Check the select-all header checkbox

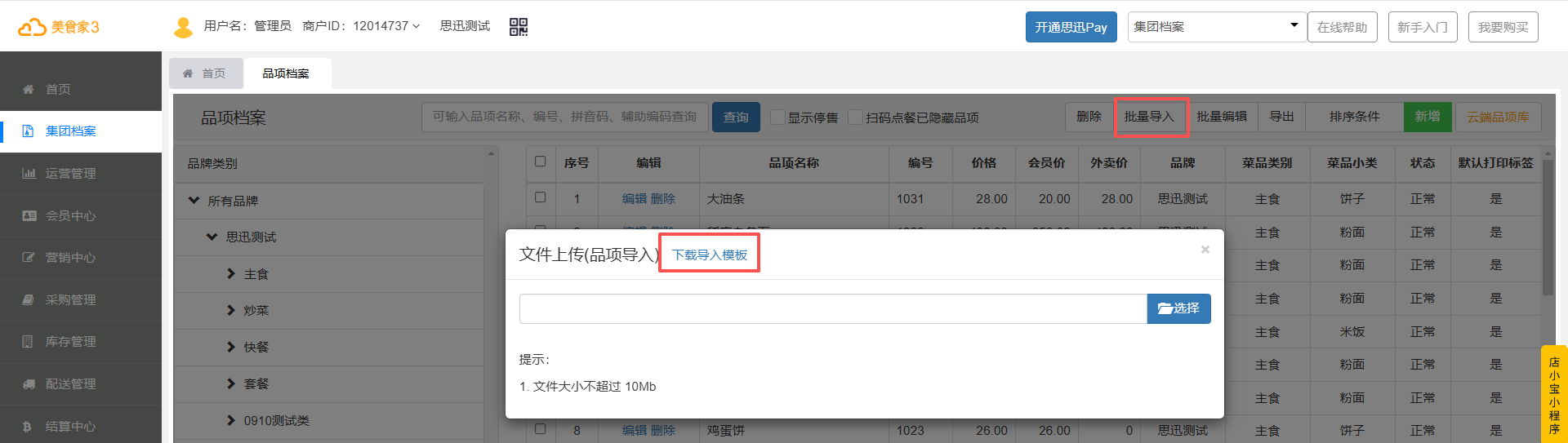pyautogui.click(x=540, y=162)
